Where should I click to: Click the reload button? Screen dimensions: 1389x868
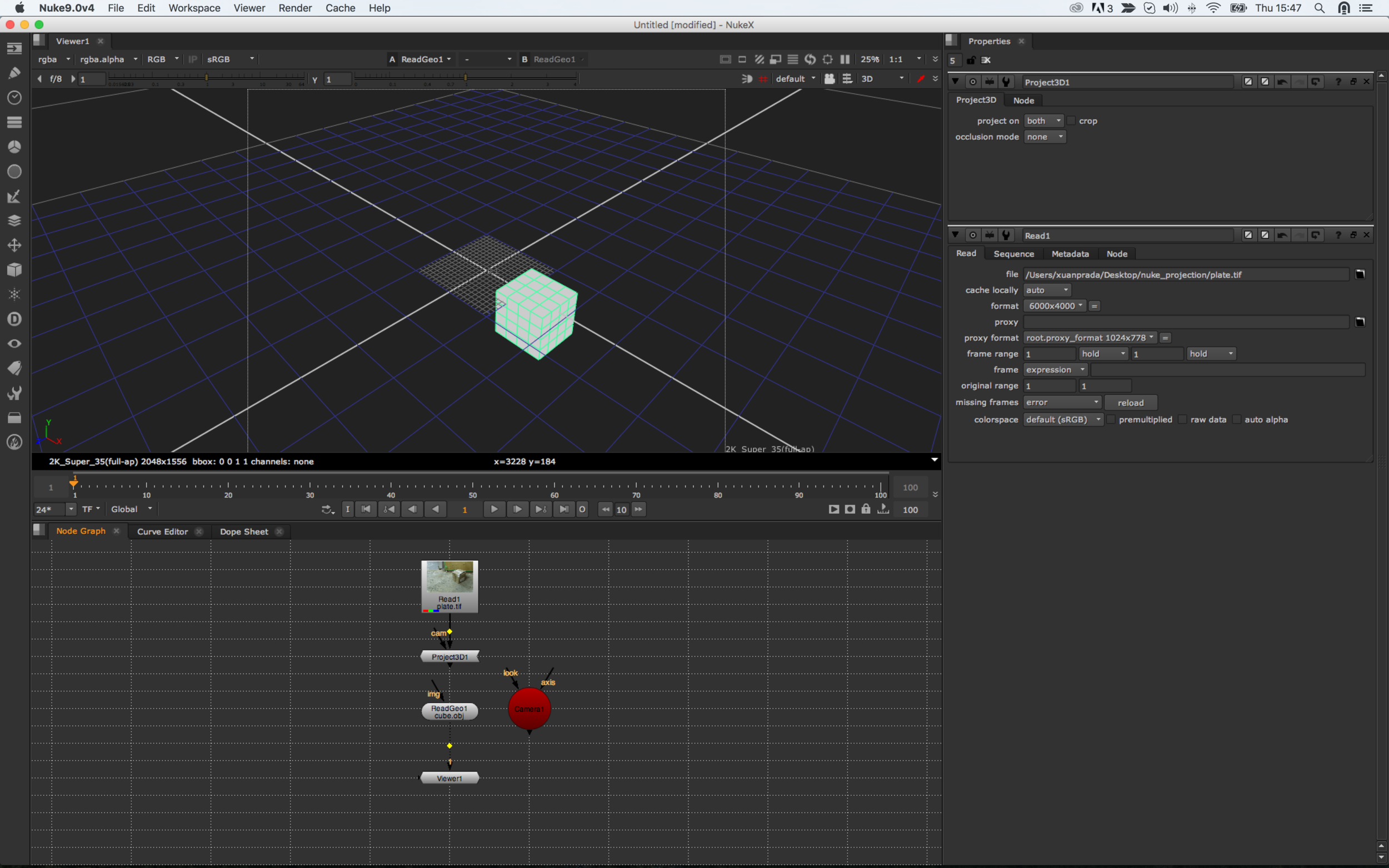[1130, 403]
